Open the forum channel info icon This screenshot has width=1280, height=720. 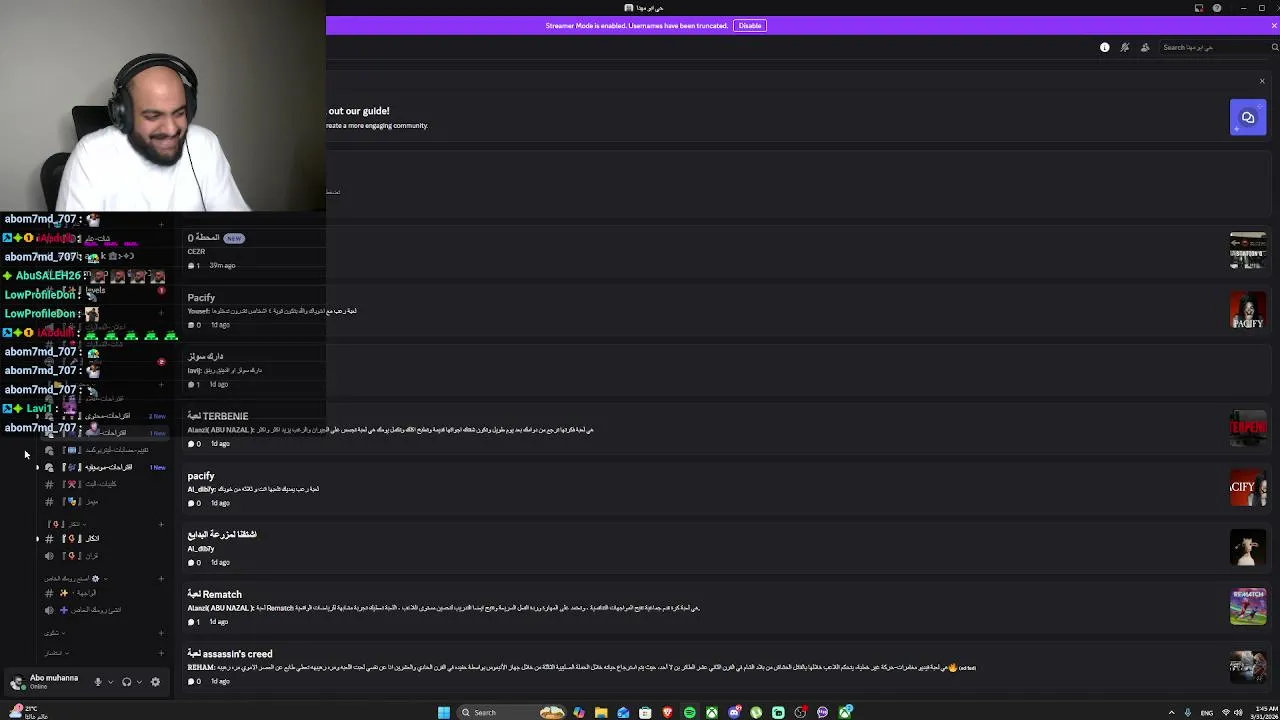(1105, 47)
